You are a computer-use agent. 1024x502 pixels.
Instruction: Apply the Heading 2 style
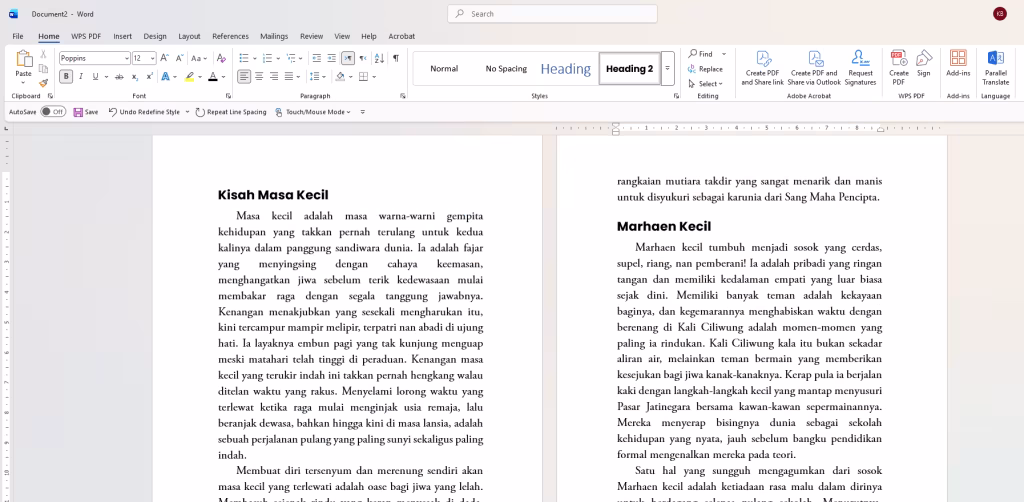630,69
